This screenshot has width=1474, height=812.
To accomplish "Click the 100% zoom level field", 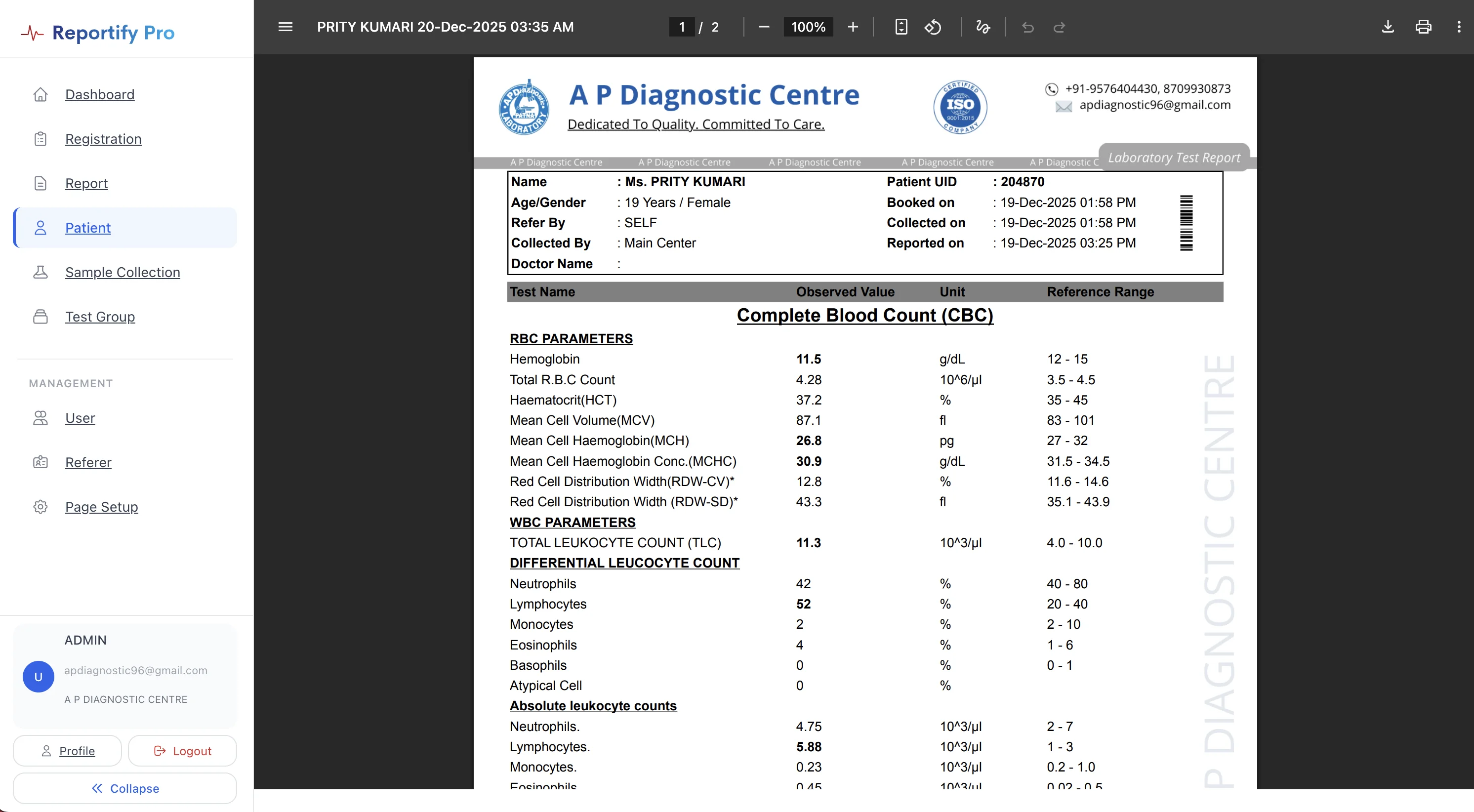I will [808, 27].
